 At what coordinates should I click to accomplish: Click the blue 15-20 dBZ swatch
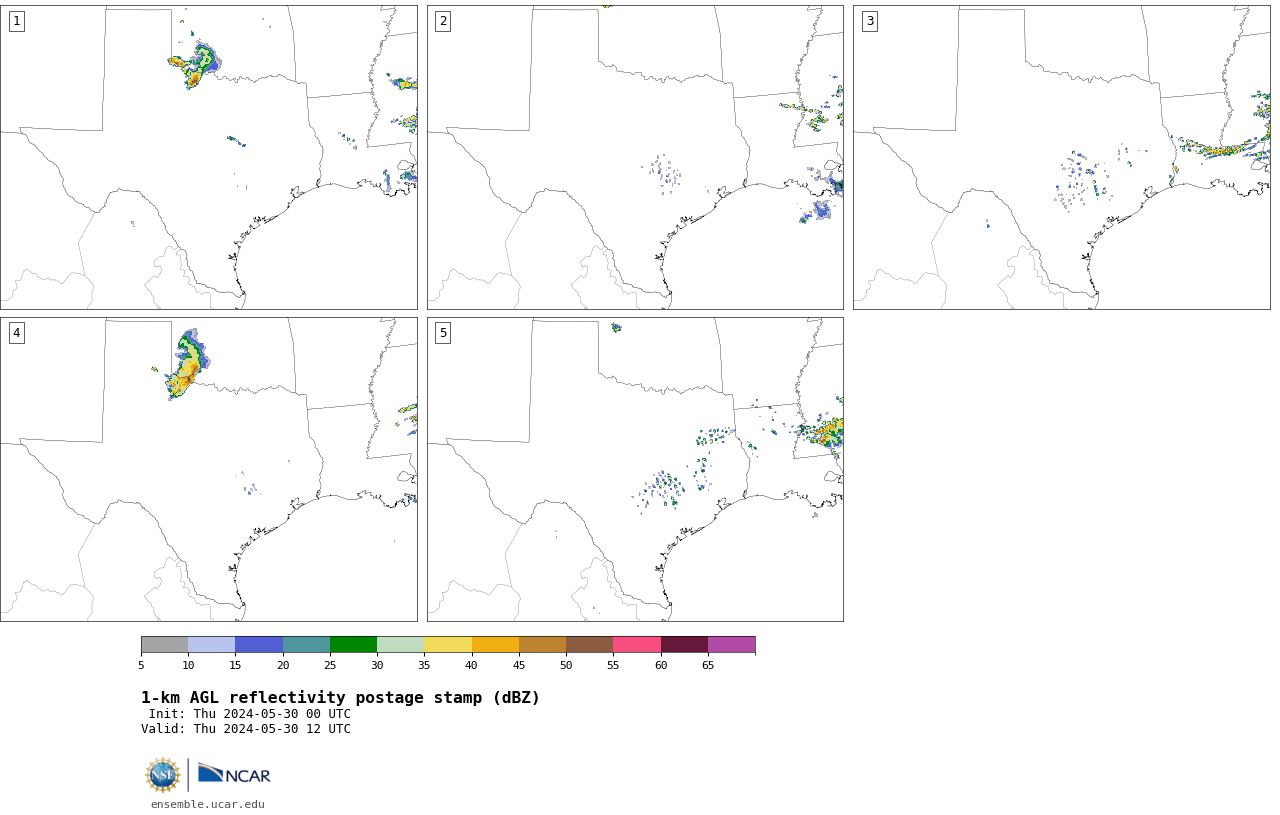tap(259, 644)
